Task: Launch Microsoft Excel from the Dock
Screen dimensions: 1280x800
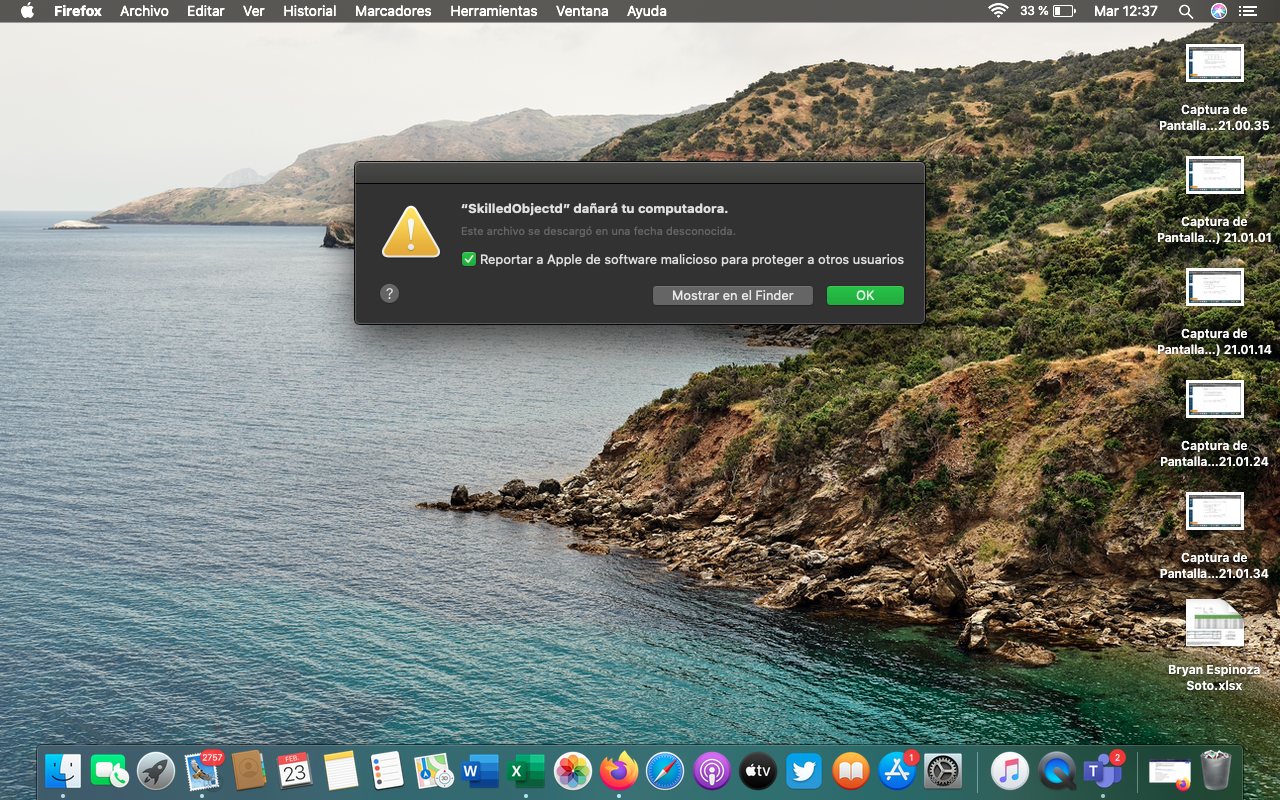Action: coord(526,771)
